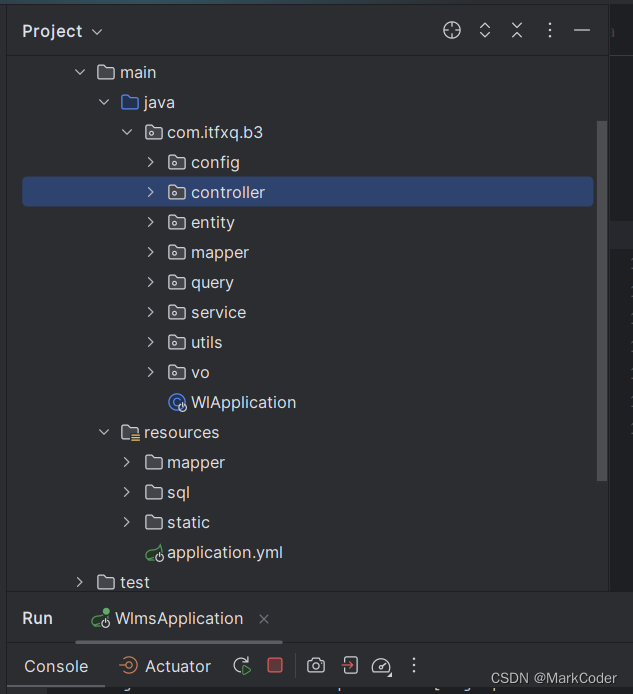
Task: Open the WlApplication class file
Action: (x=243, y=402)
